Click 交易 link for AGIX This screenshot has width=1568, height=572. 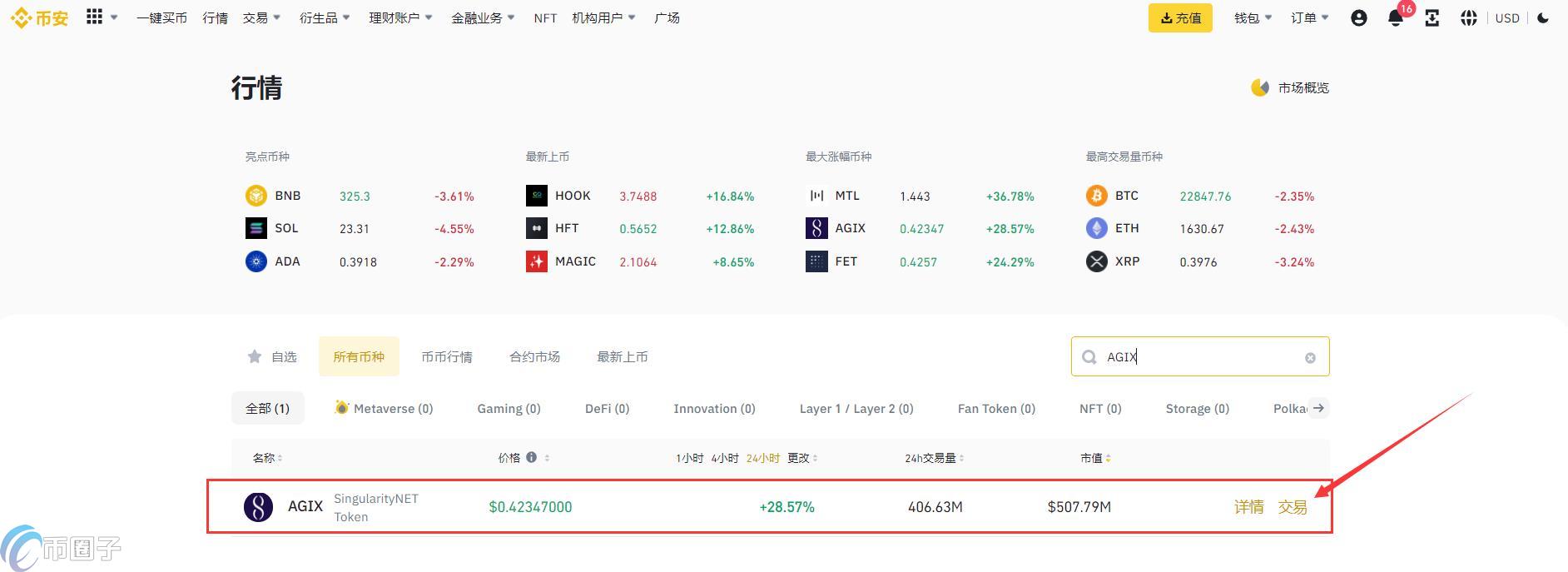pos(1293,506)
